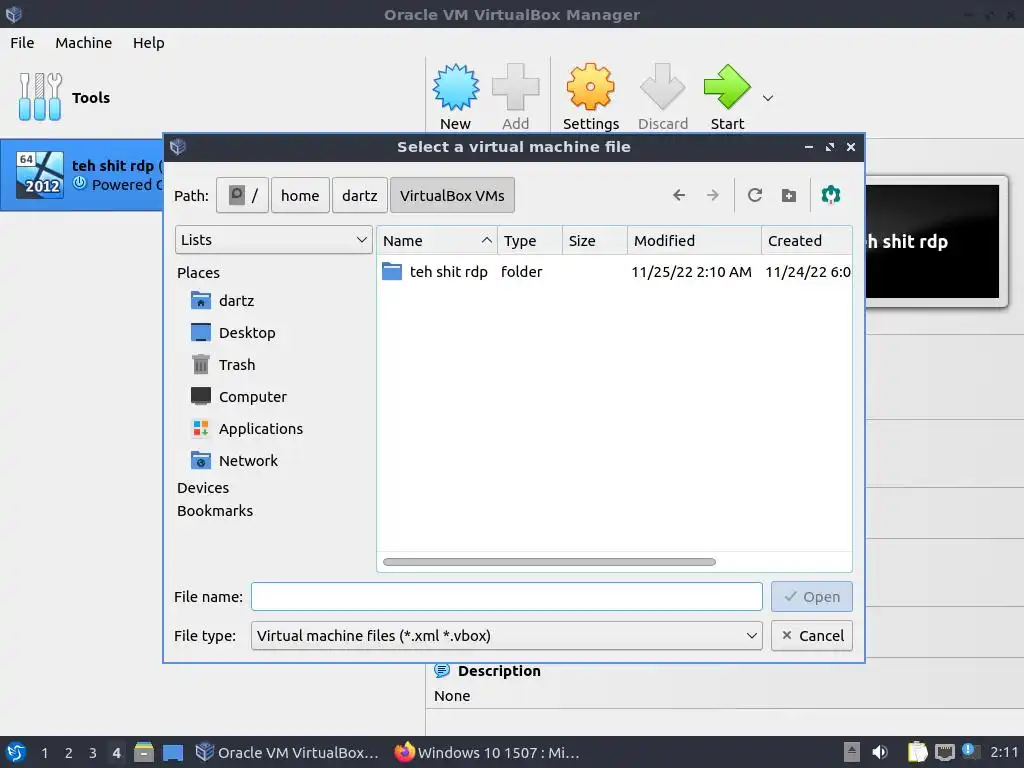1024x768 pixels.
Task: Switch to workspace 1
Action: (44, 753)
